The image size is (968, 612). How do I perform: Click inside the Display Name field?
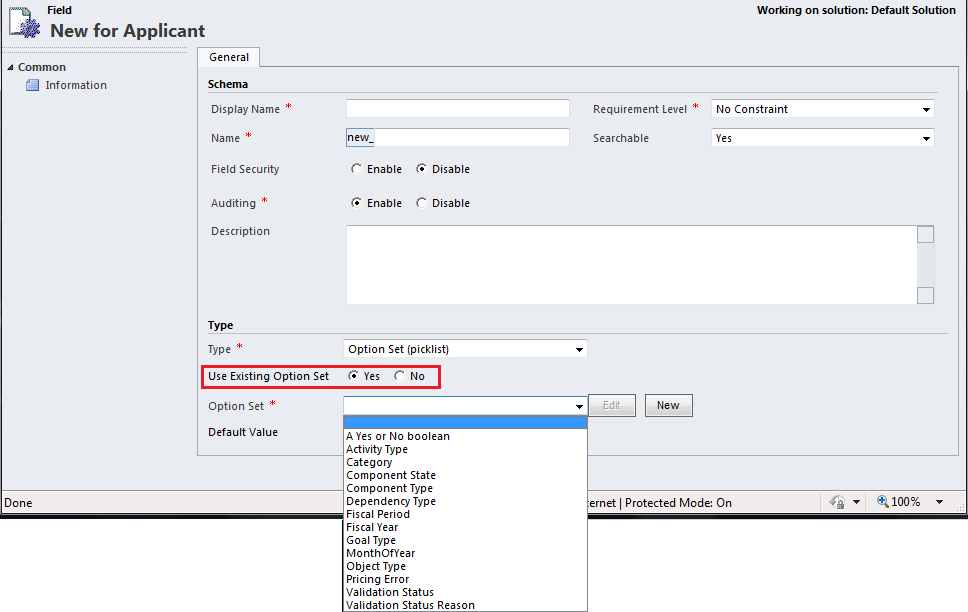click(457, 108)
